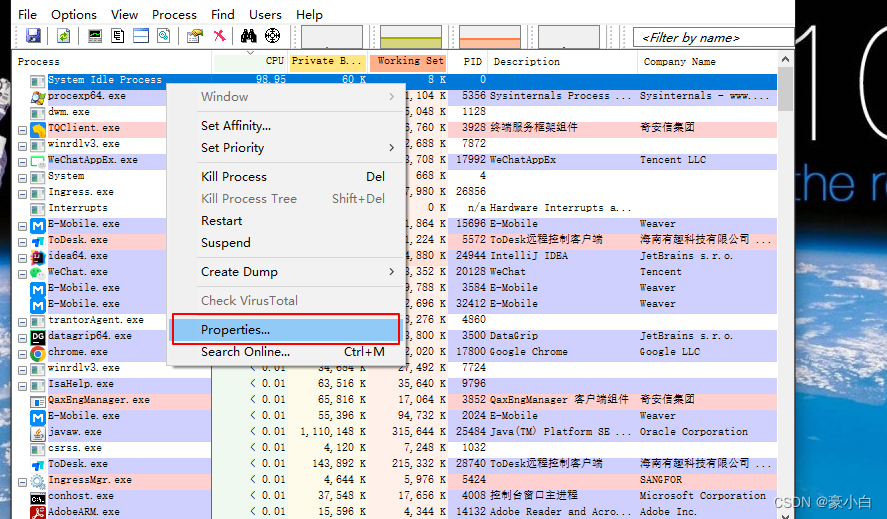
Task: Click the CPU usage mini graph
Action: point(332,37)
